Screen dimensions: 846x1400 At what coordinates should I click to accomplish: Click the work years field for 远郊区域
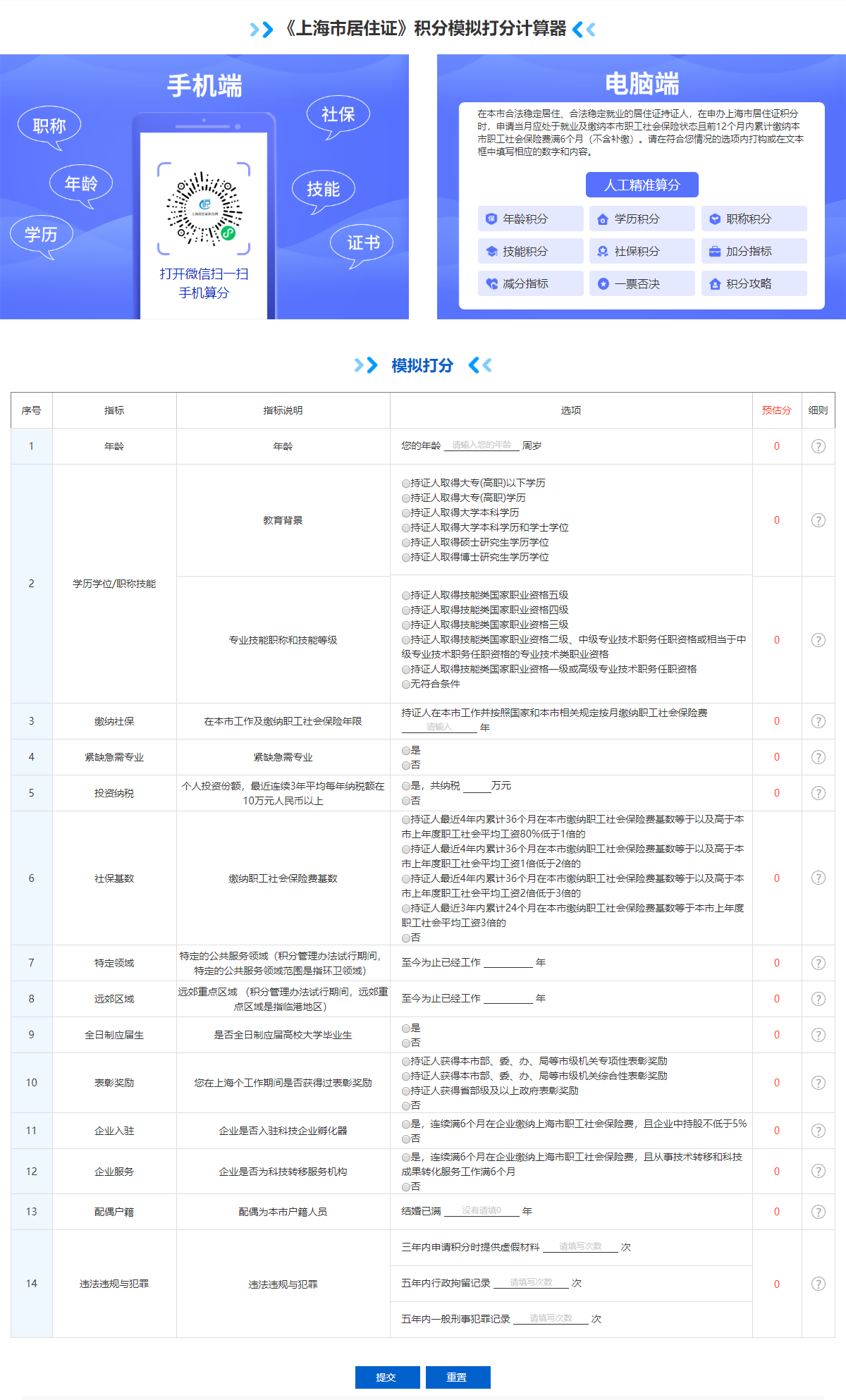pyautogui.click(x=508, y=998)
